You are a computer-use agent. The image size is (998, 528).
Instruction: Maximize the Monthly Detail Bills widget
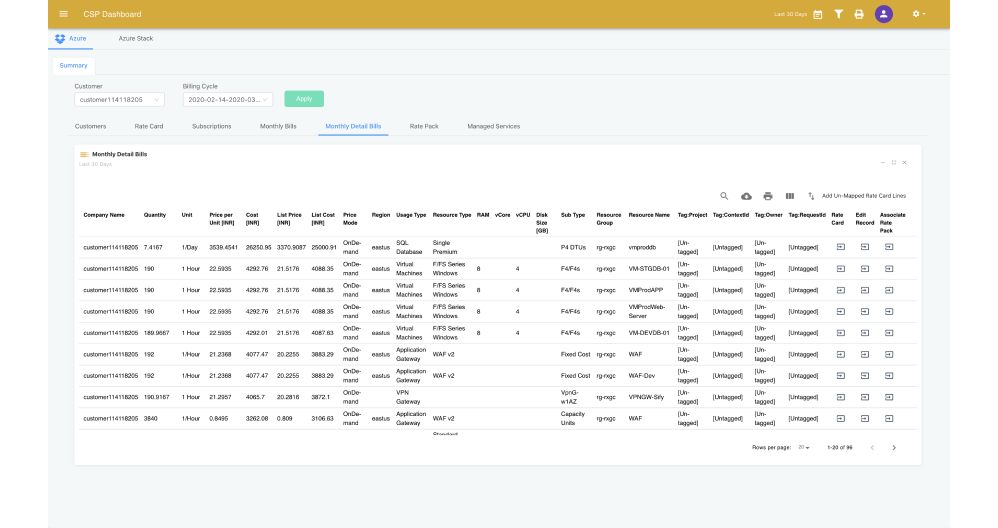coord(894,163)
